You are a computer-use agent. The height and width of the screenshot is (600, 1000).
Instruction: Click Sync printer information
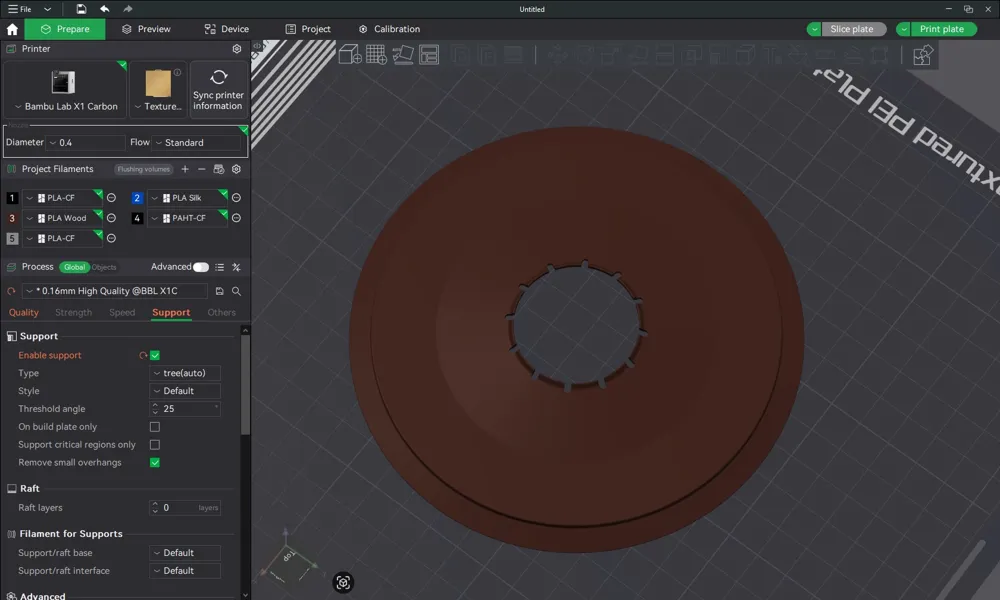(x=218, y=90)
